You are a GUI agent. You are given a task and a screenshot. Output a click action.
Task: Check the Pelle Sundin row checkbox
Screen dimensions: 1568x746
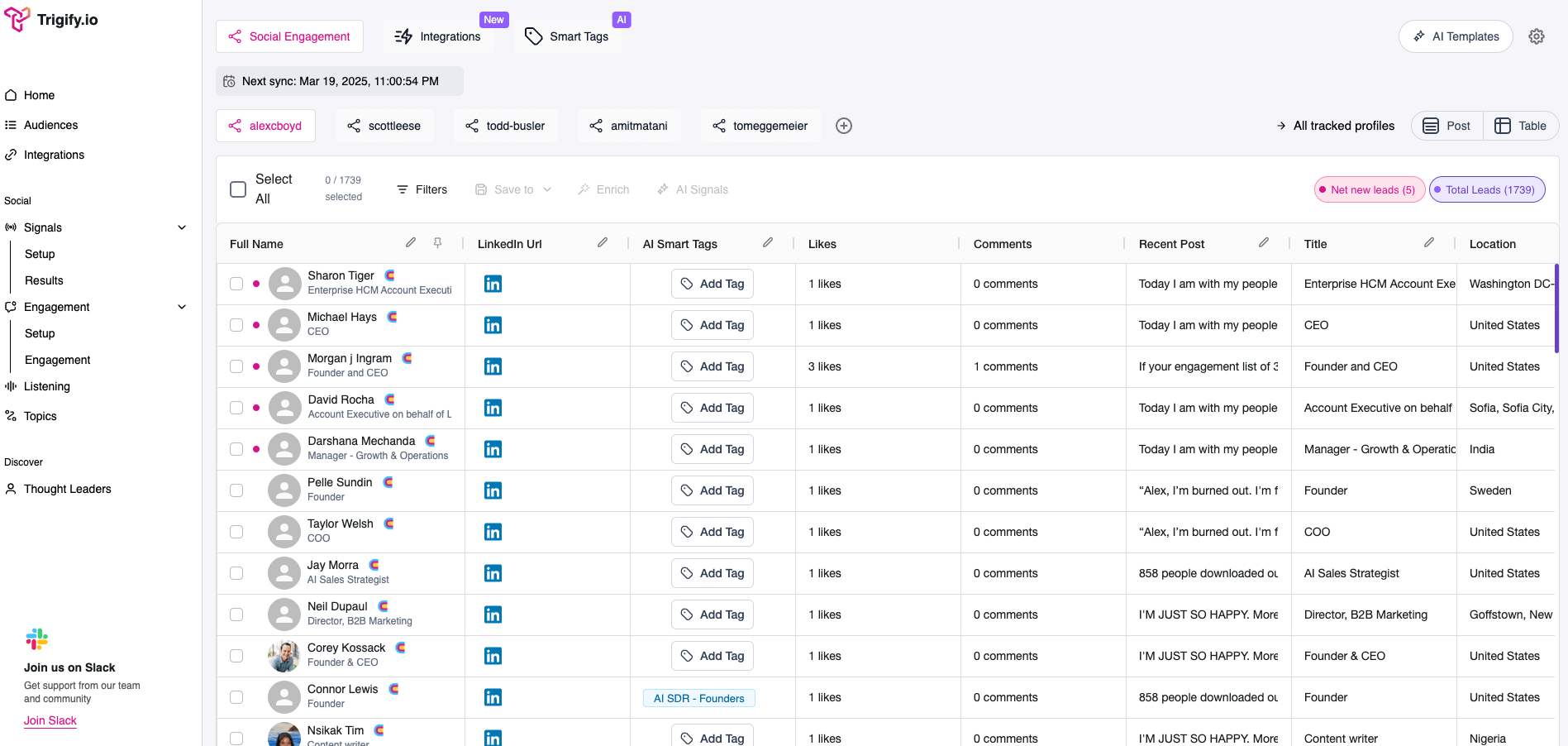point(236,490)
